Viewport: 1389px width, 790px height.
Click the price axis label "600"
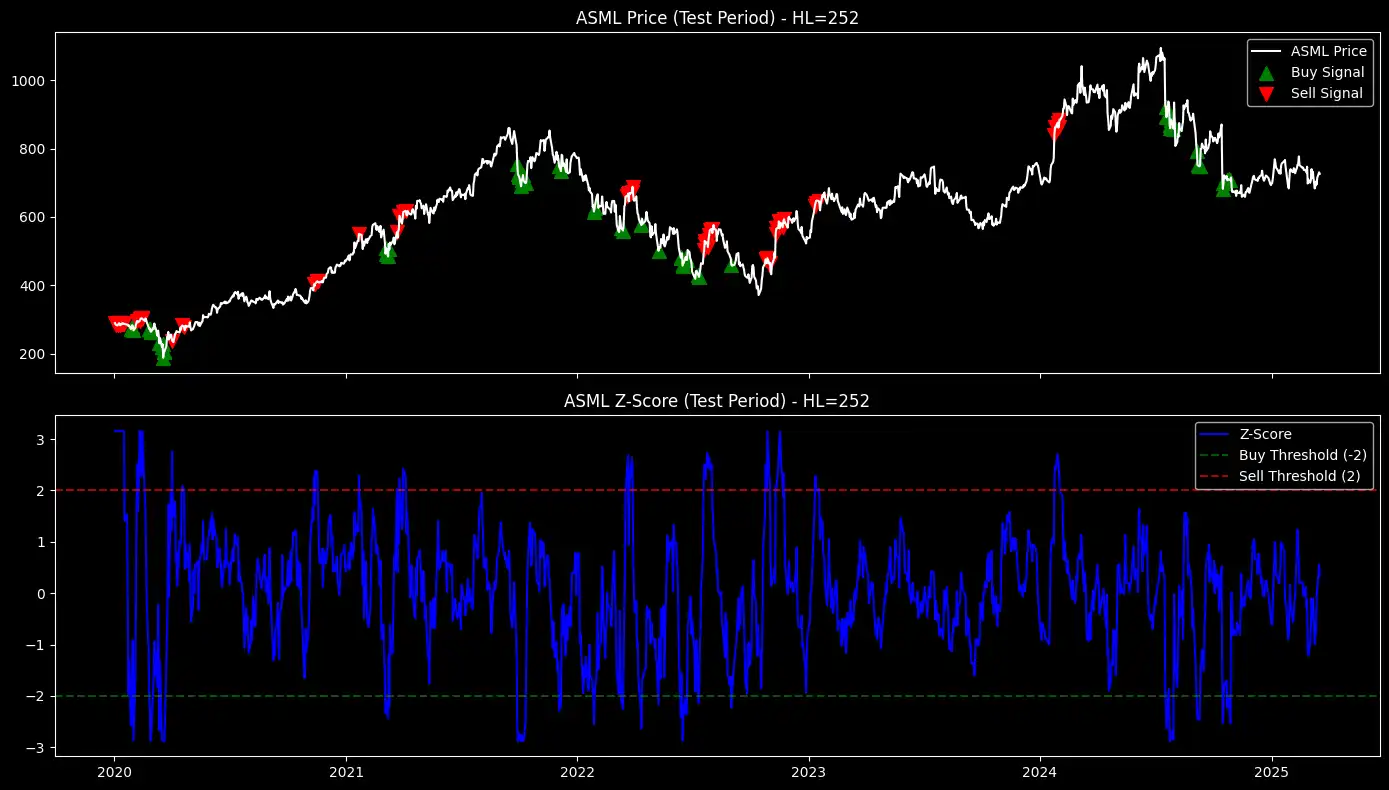[x=31, y=217]
